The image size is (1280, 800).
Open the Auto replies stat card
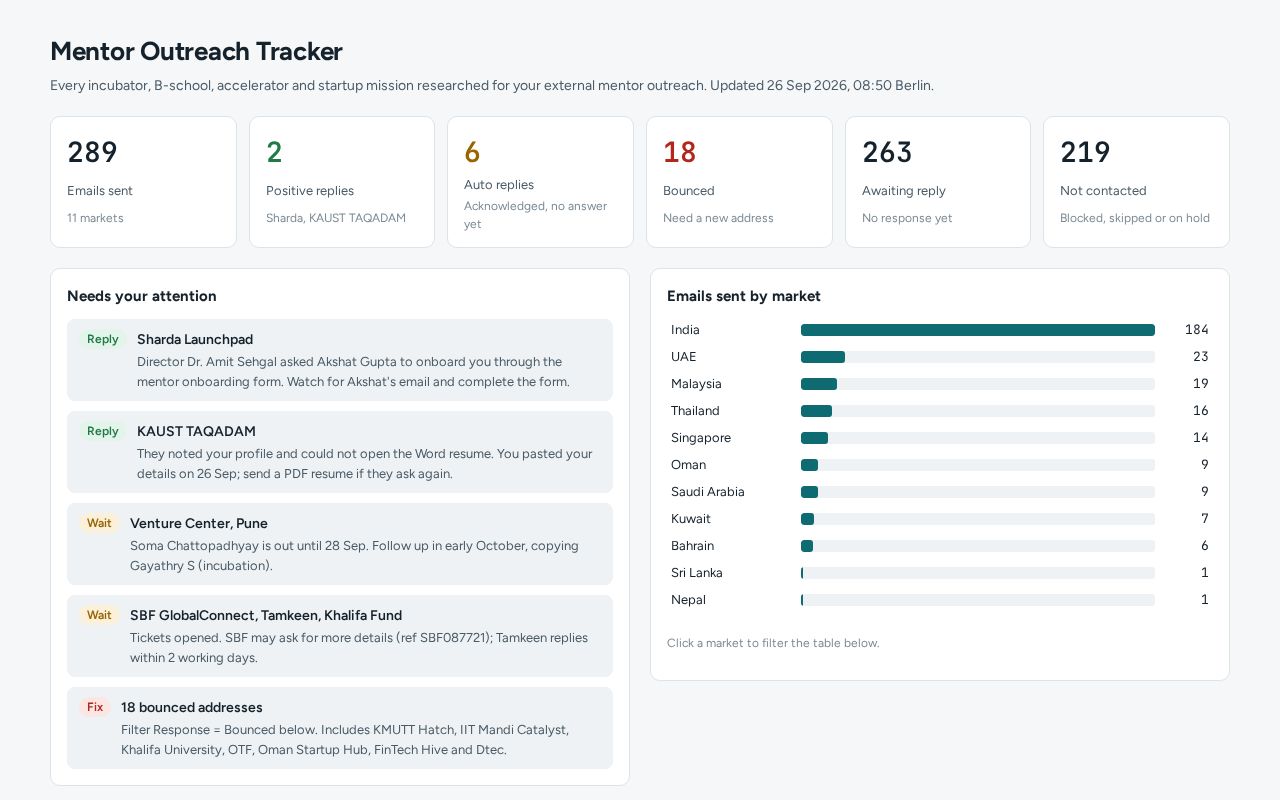540,182
